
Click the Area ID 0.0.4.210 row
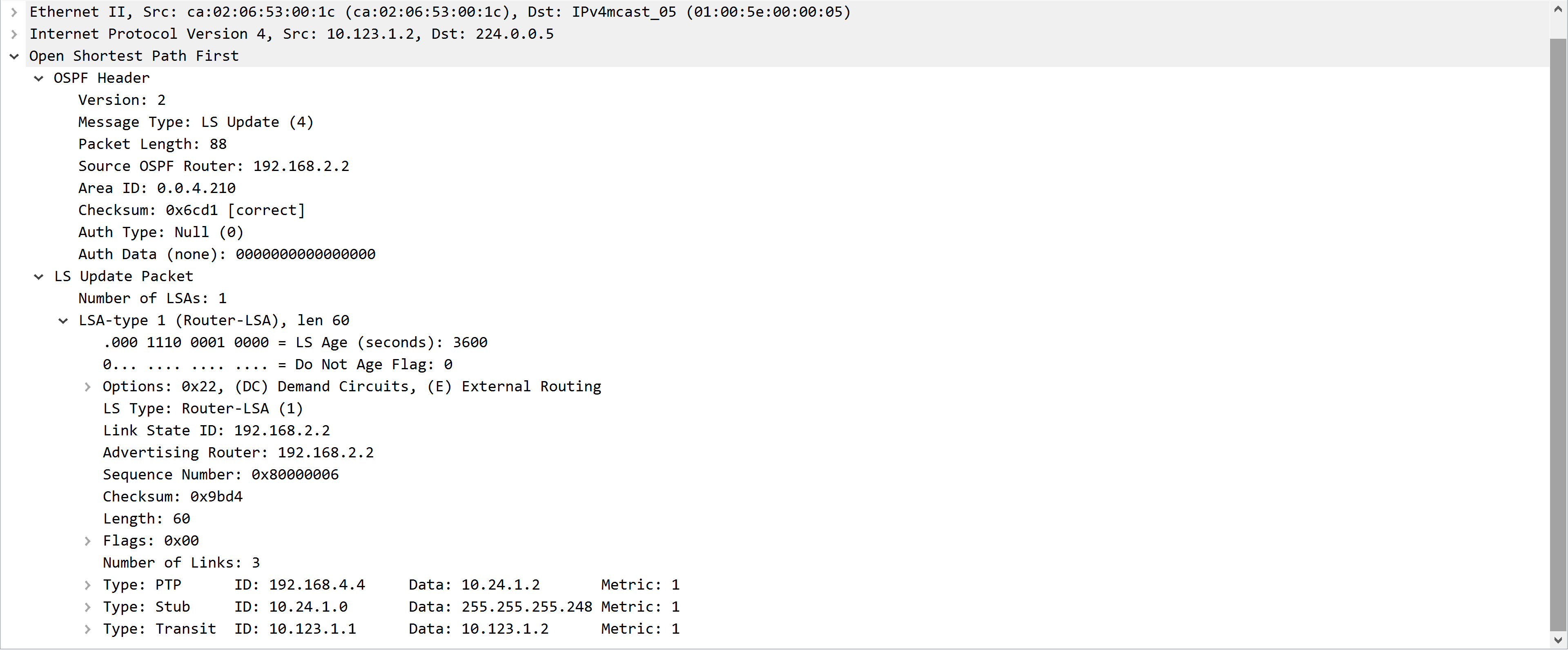[x=156, y=189]
